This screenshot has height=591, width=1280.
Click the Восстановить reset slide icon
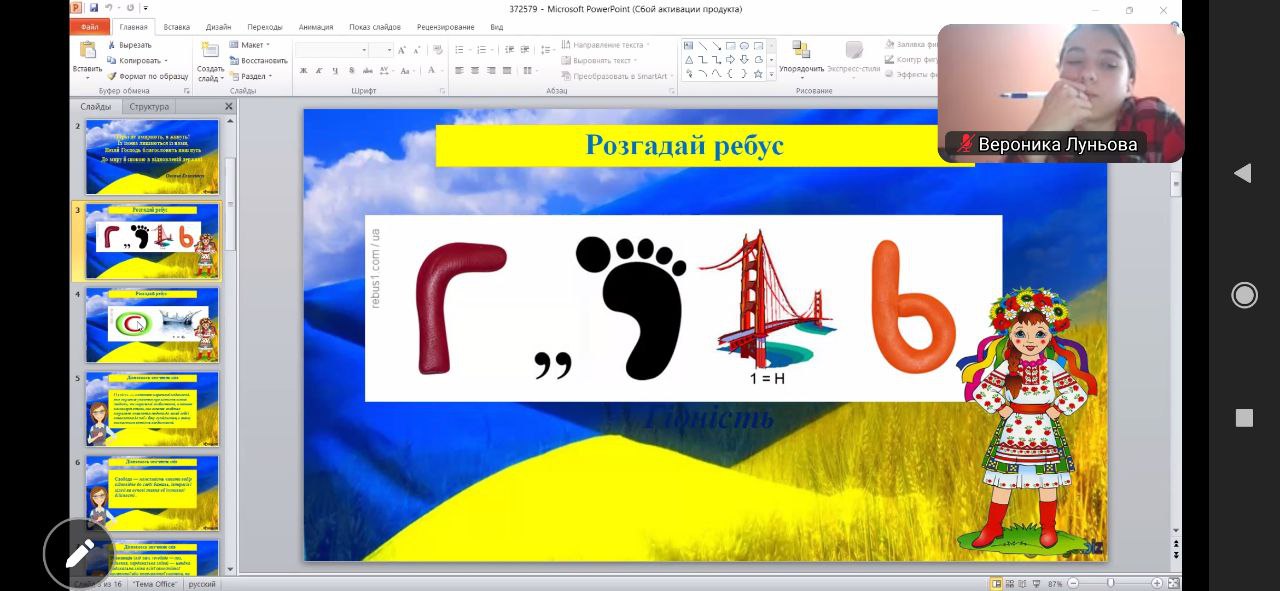click(233, 60)
